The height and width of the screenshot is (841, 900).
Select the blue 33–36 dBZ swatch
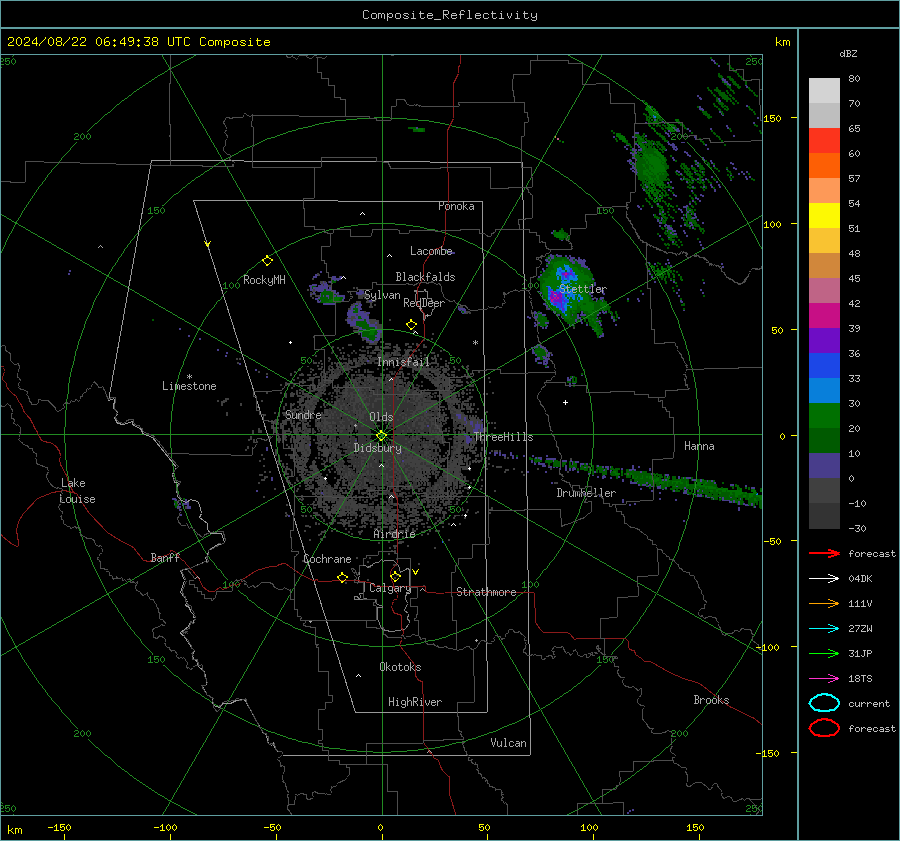pos(824,365)
